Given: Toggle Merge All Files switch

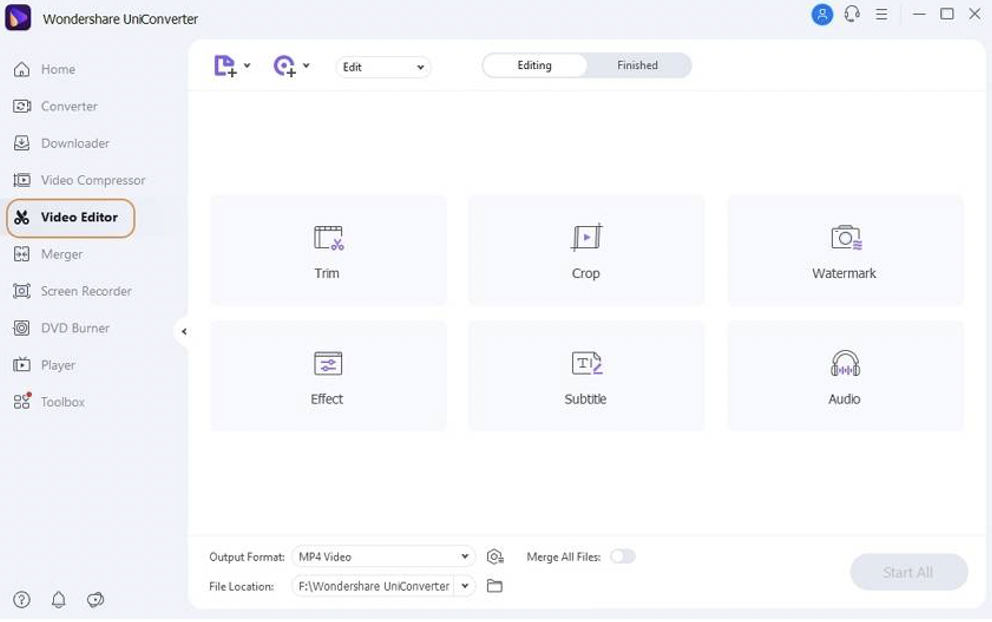Looking at the screenshot, I should tap(623, 556).
